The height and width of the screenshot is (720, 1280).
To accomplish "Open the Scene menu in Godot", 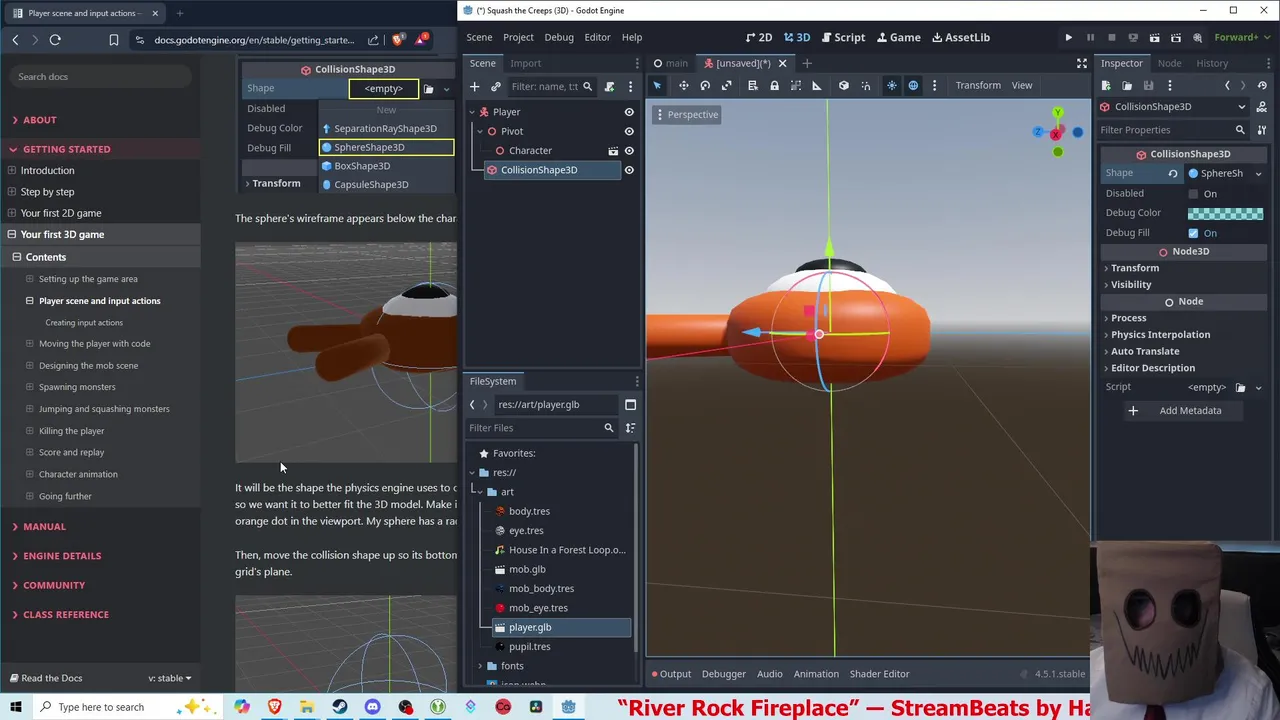I will click(479, 38).
